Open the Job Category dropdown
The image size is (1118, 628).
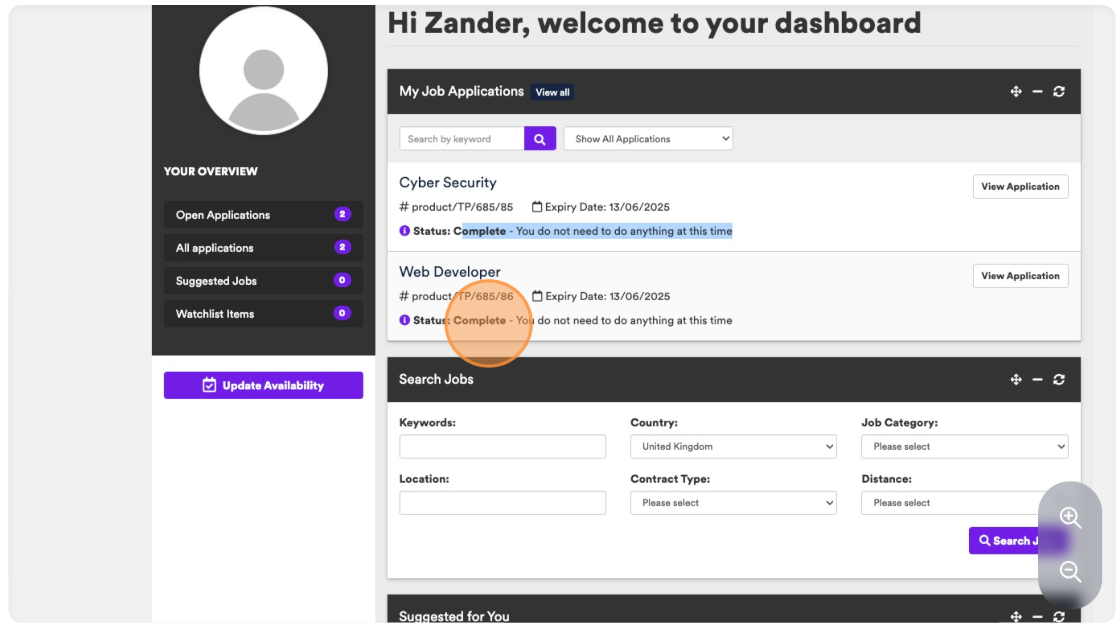click(965, 446)
